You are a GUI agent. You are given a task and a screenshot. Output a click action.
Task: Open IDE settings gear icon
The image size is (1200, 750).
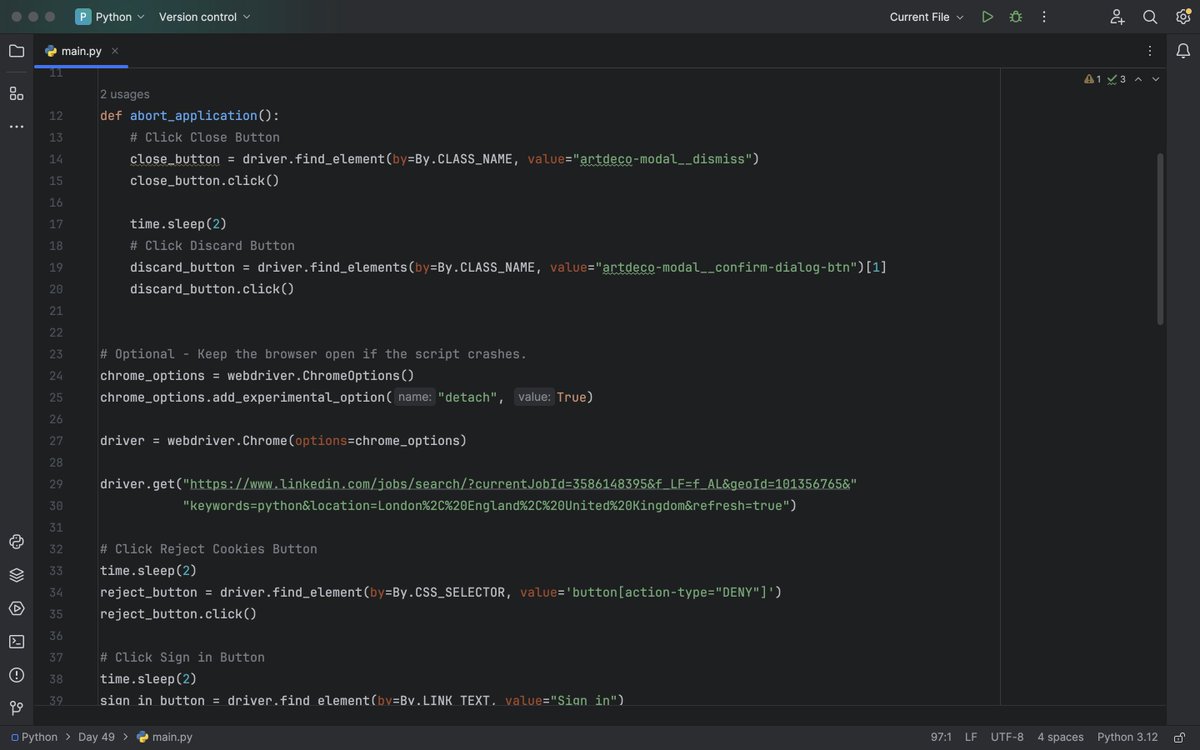pyautogui.click(x=1183, y=17)
